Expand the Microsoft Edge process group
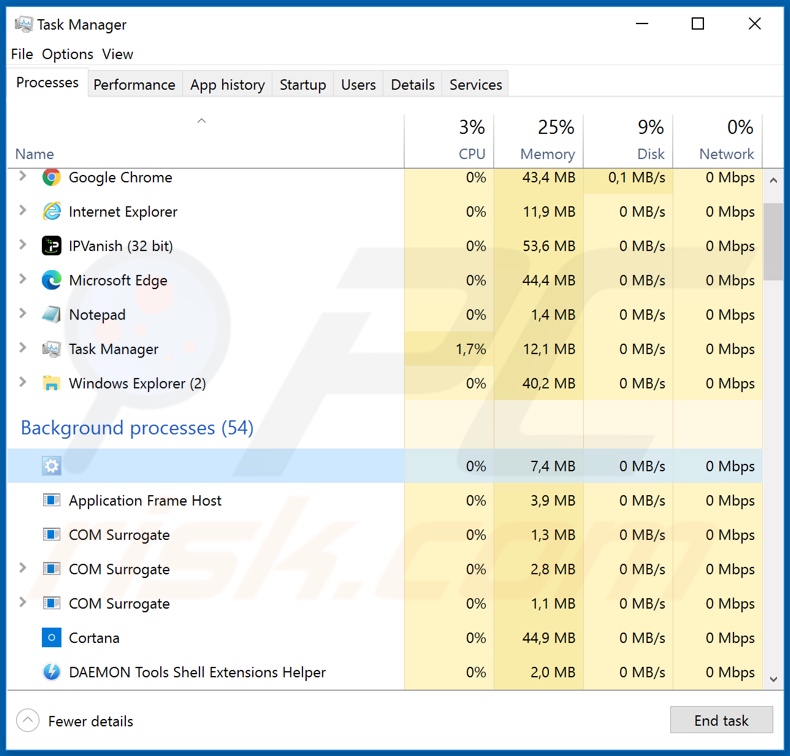790x756 pixels. (22, 279)
